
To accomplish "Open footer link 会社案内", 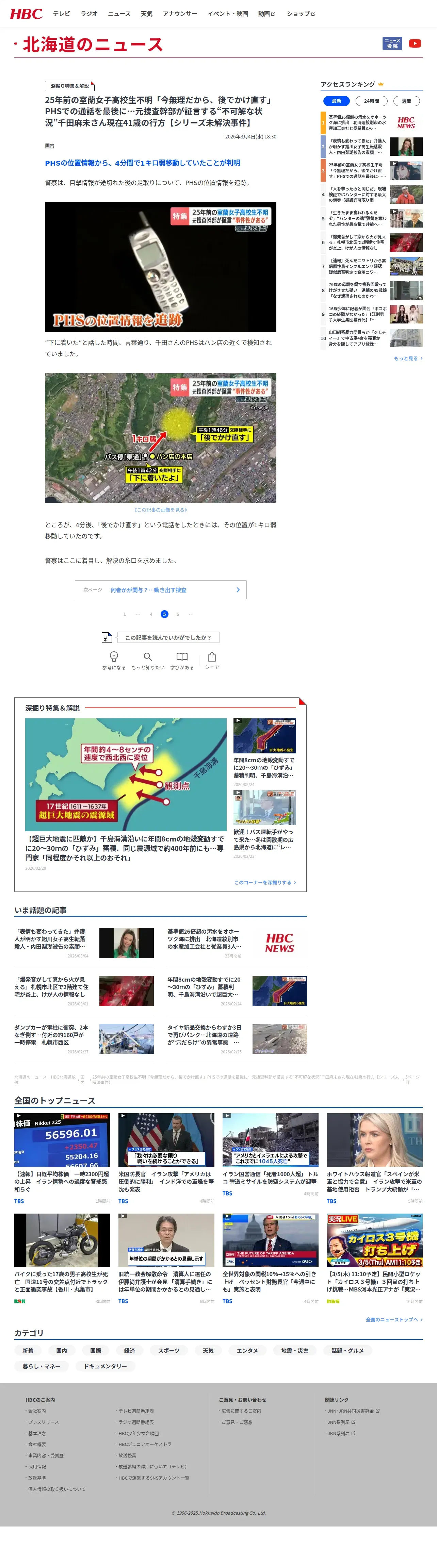I will [36, 1411].
